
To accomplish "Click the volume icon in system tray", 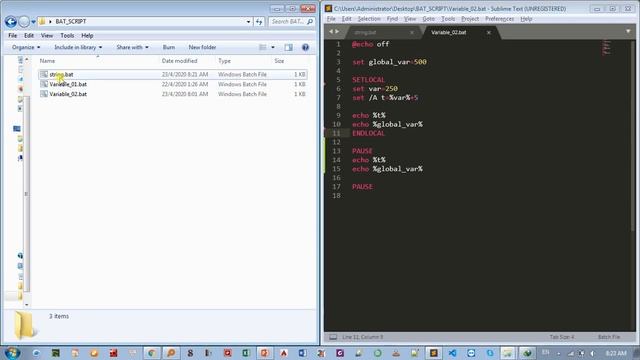I will point(593,353).
